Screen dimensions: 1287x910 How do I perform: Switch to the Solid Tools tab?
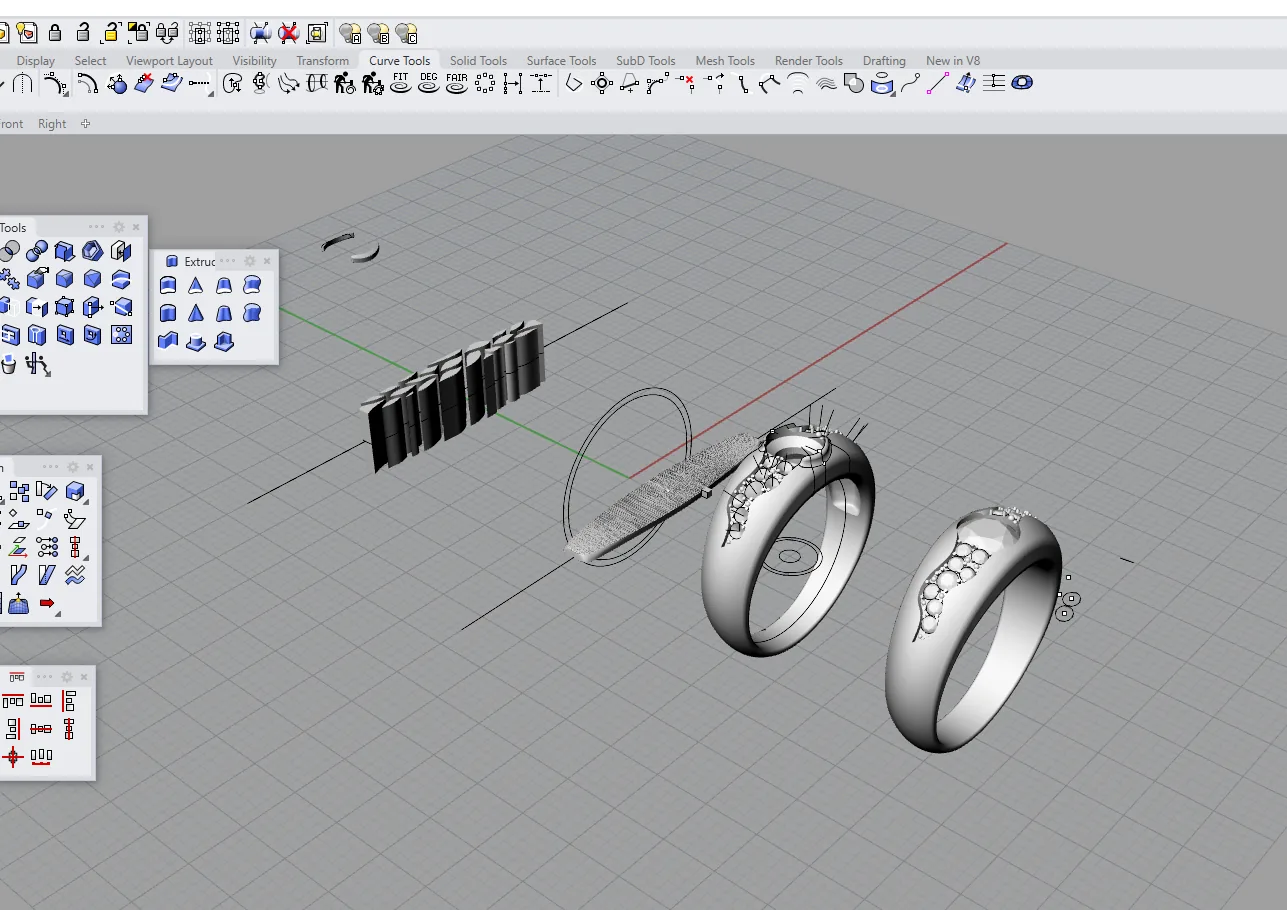pyautogui.click(x=478, y=60)
